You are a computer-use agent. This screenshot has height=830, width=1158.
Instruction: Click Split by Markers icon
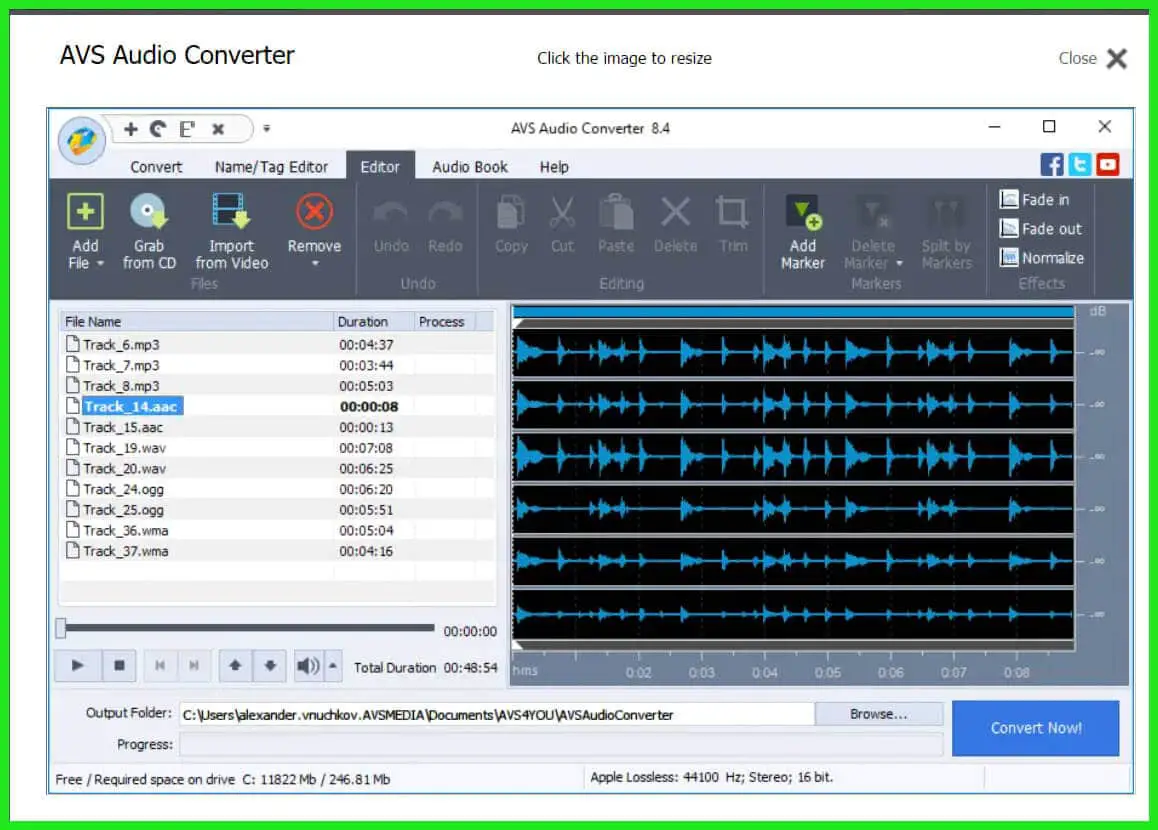(946, 213)
